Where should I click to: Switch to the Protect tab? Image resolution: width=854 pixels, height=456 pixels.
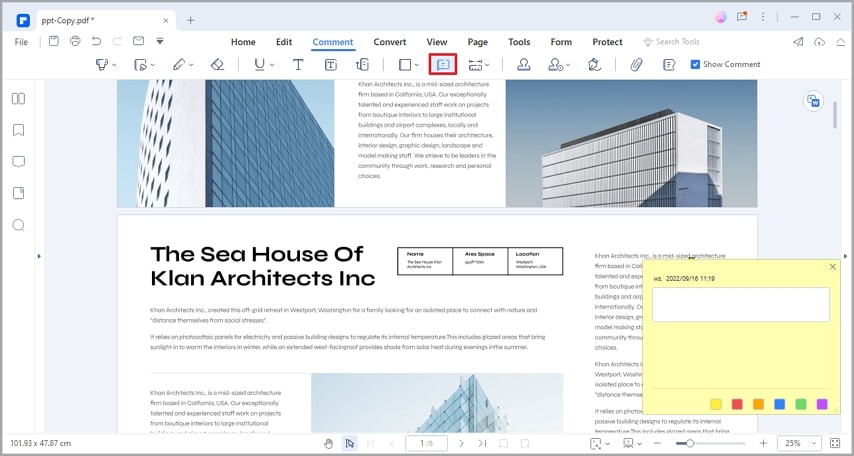pyautogui.click(x=607, y=42)
